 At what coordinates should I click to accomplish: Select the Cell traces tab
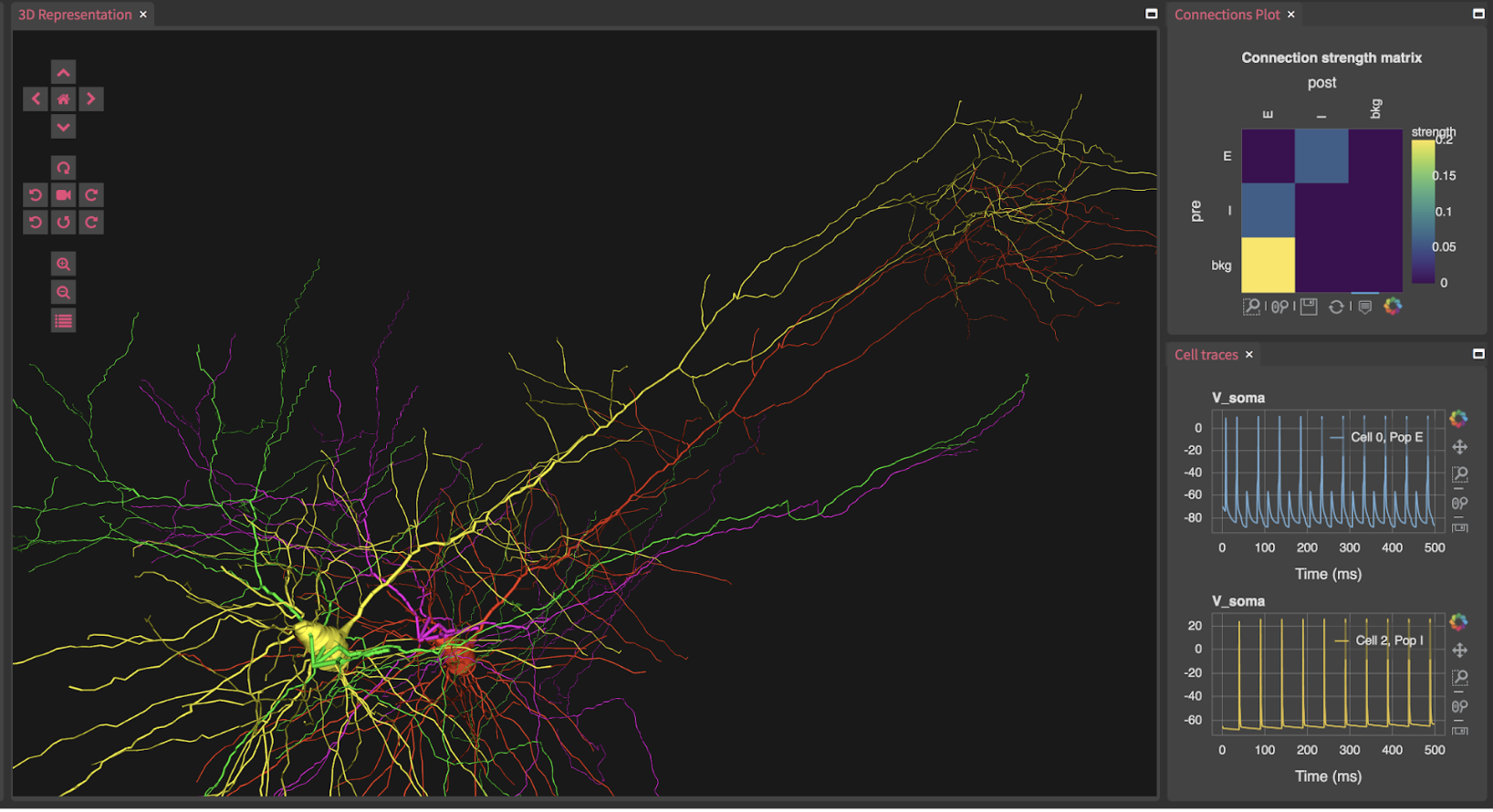pyautogui.click(x=1206, y=355)
